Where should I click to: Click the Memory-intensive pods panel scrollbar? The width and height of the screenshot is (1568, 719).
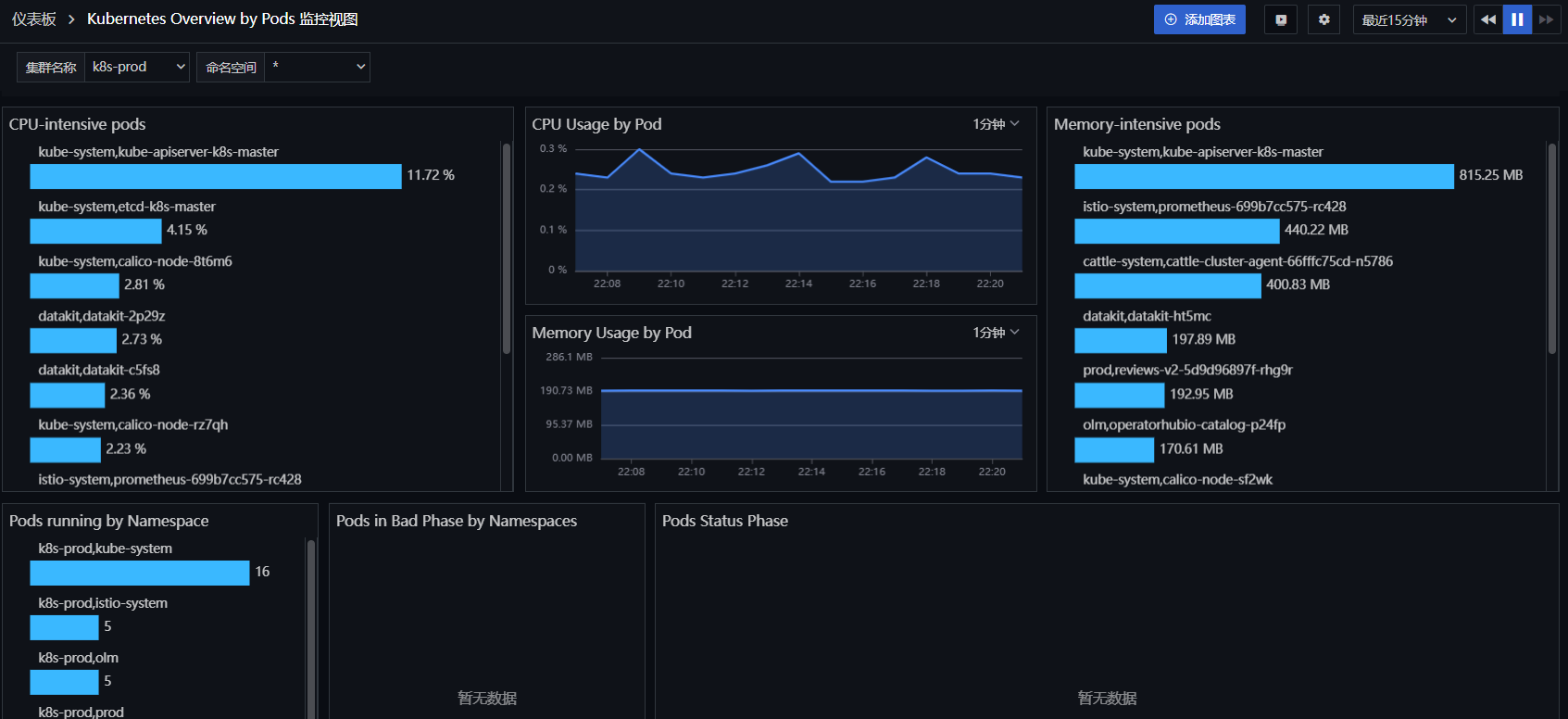click(x=1552, y=247)
